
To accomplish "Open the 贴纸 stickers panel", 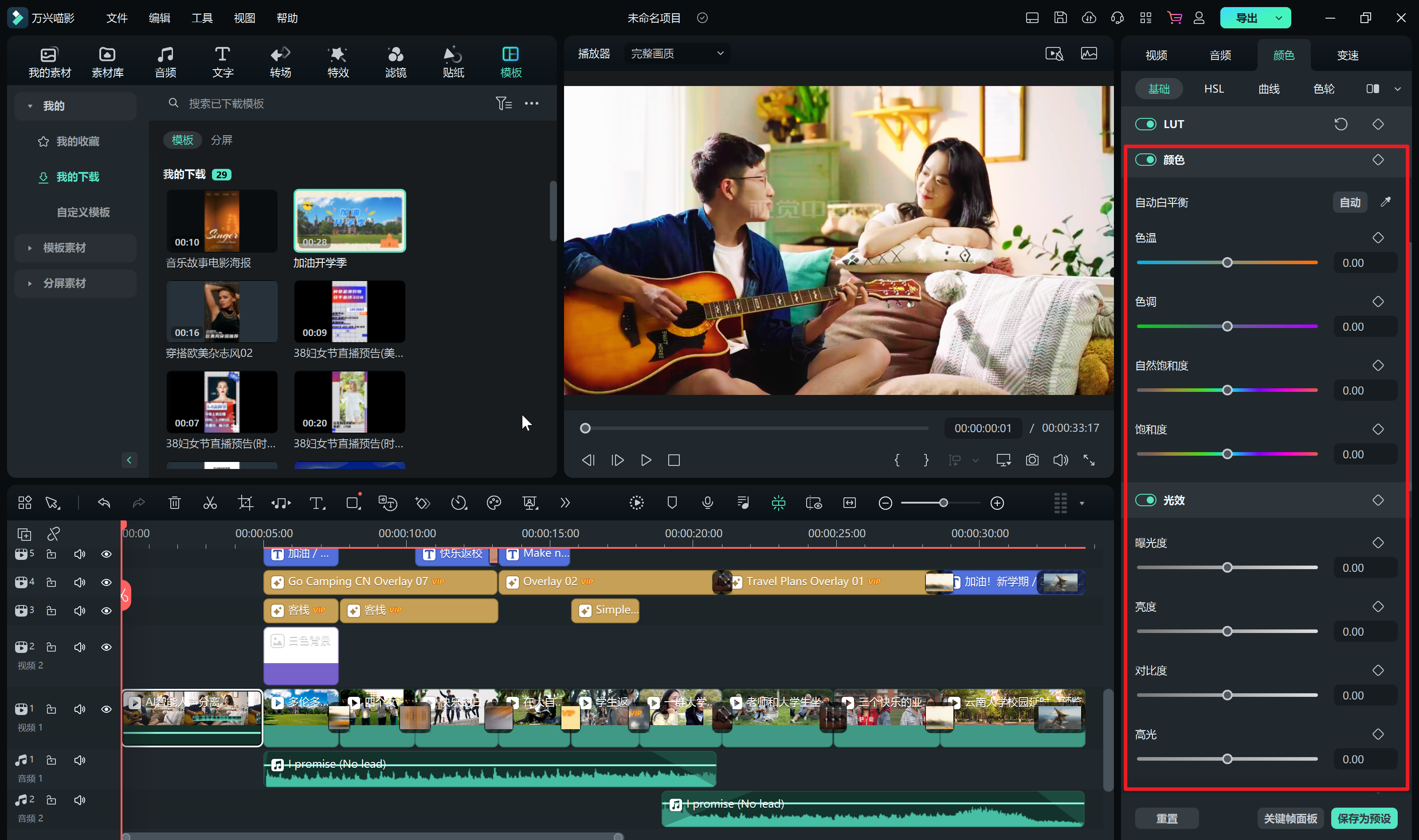I will (453, 62).
